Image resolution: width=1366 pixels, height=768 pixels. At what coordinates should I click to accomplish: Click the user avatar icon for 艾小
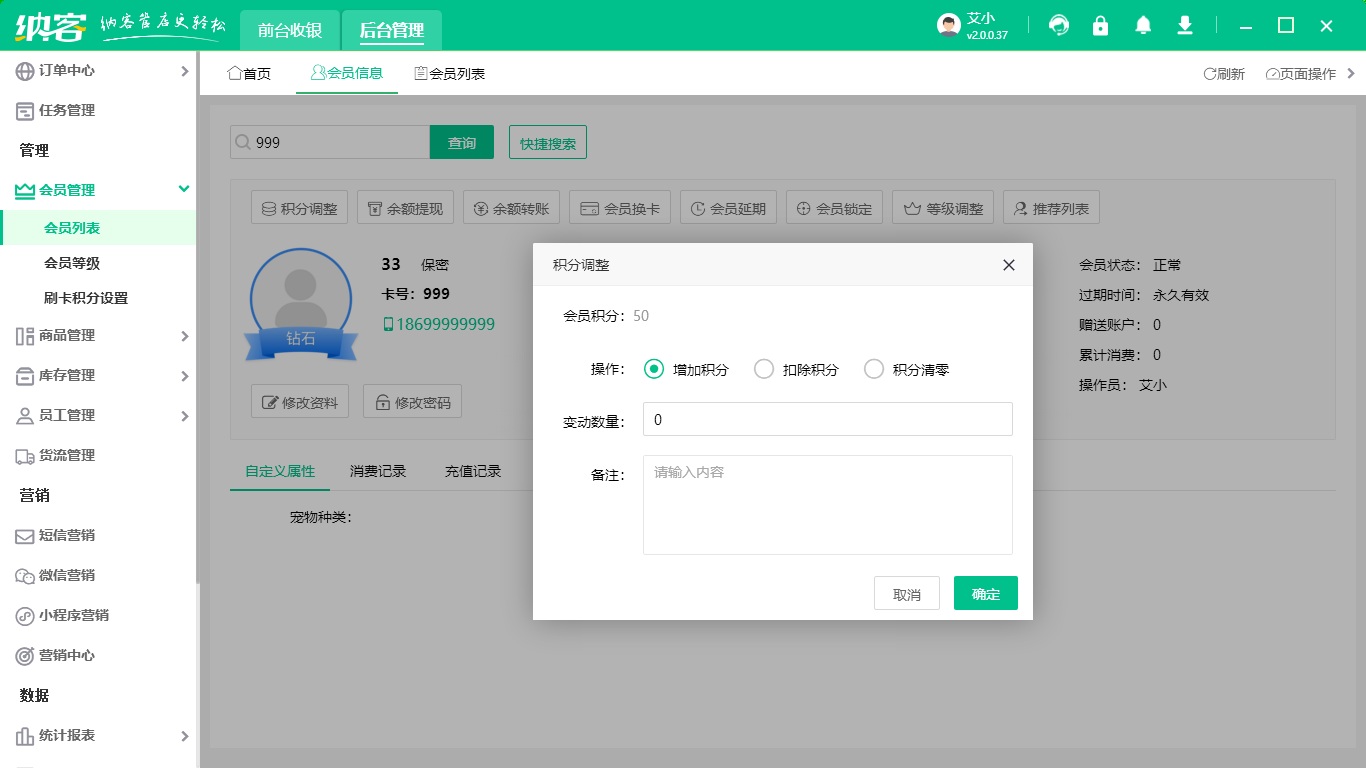click(x=948, y=26)
